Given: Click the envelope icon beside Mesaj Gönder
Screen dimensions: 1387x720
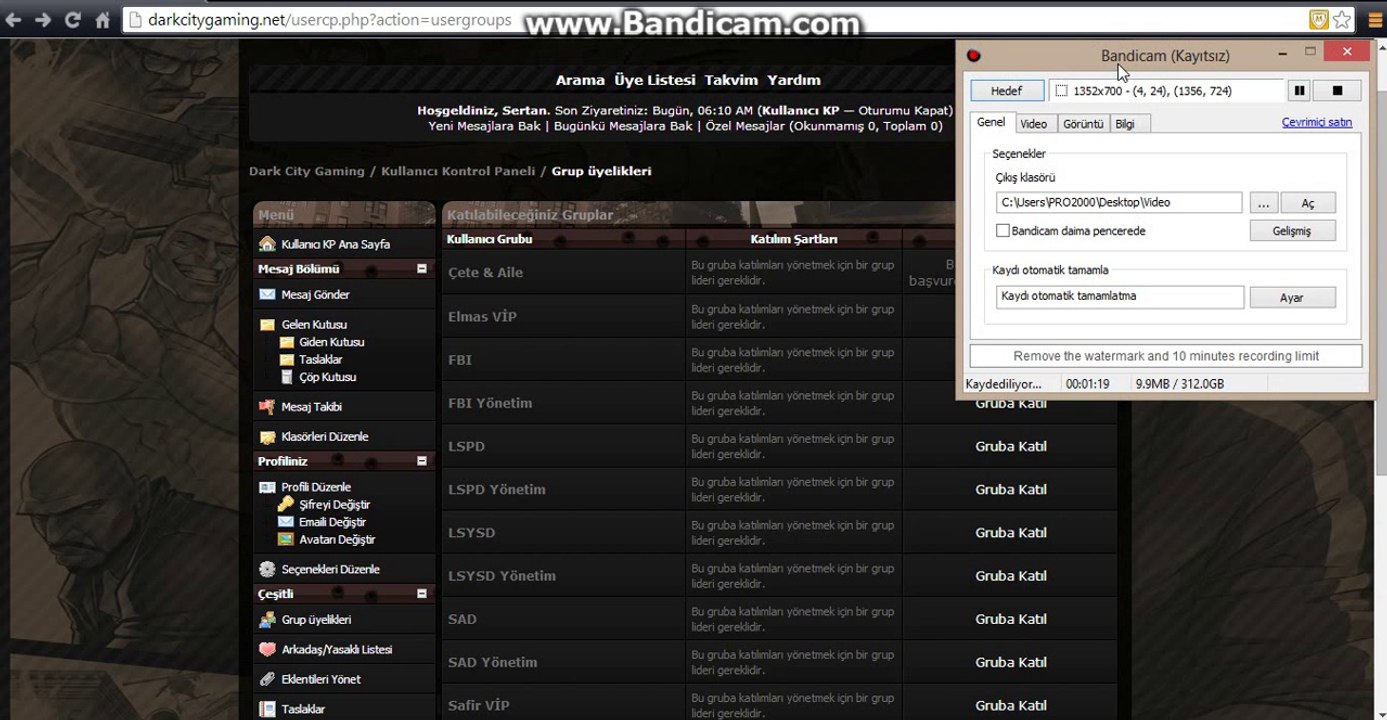Looking at the screenshot, I should tap(267, 295).
